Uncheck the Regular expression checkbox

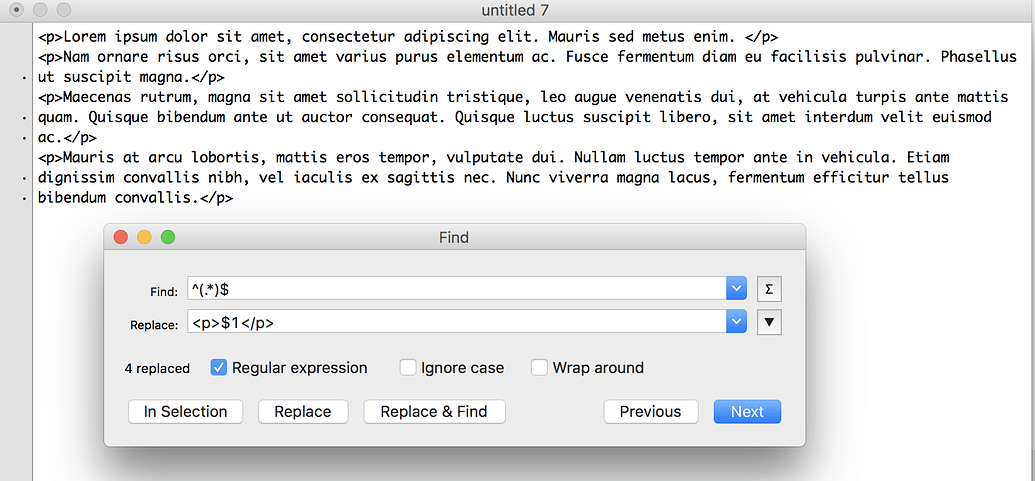pyautogui.click(x=218, y=368)
